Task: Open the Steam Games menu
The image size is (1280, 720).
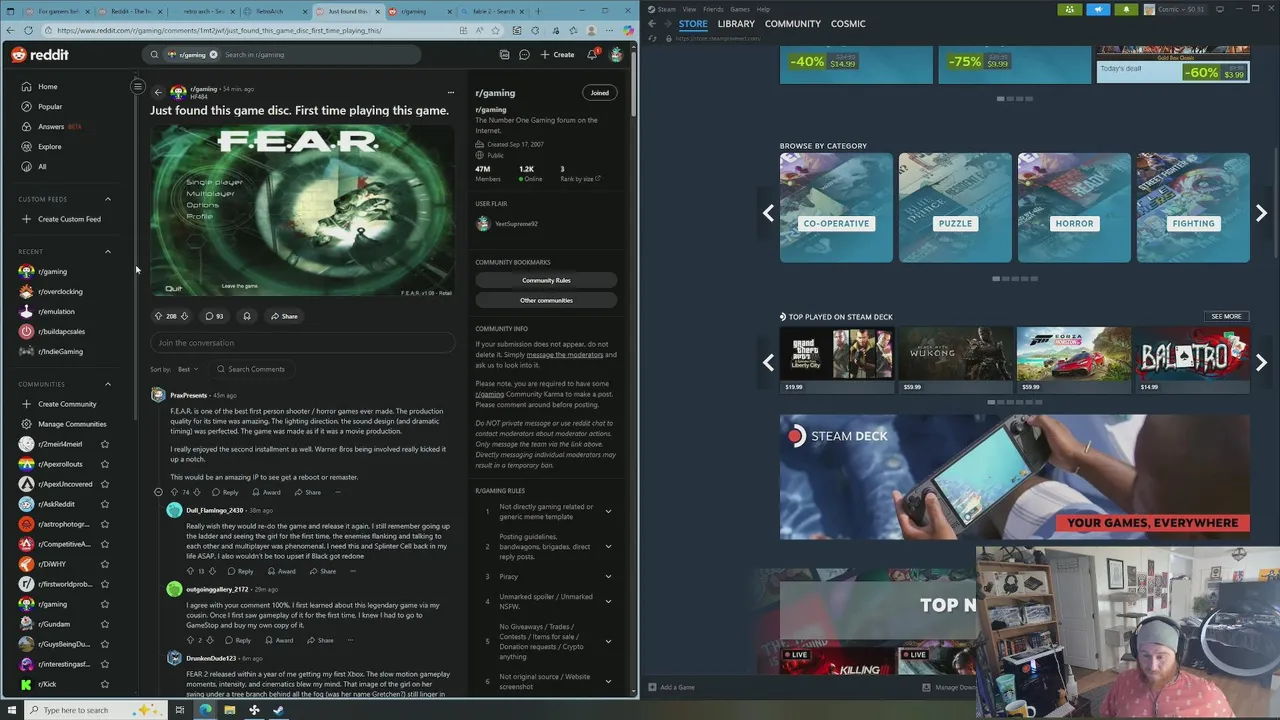Action: click(740, 9)
